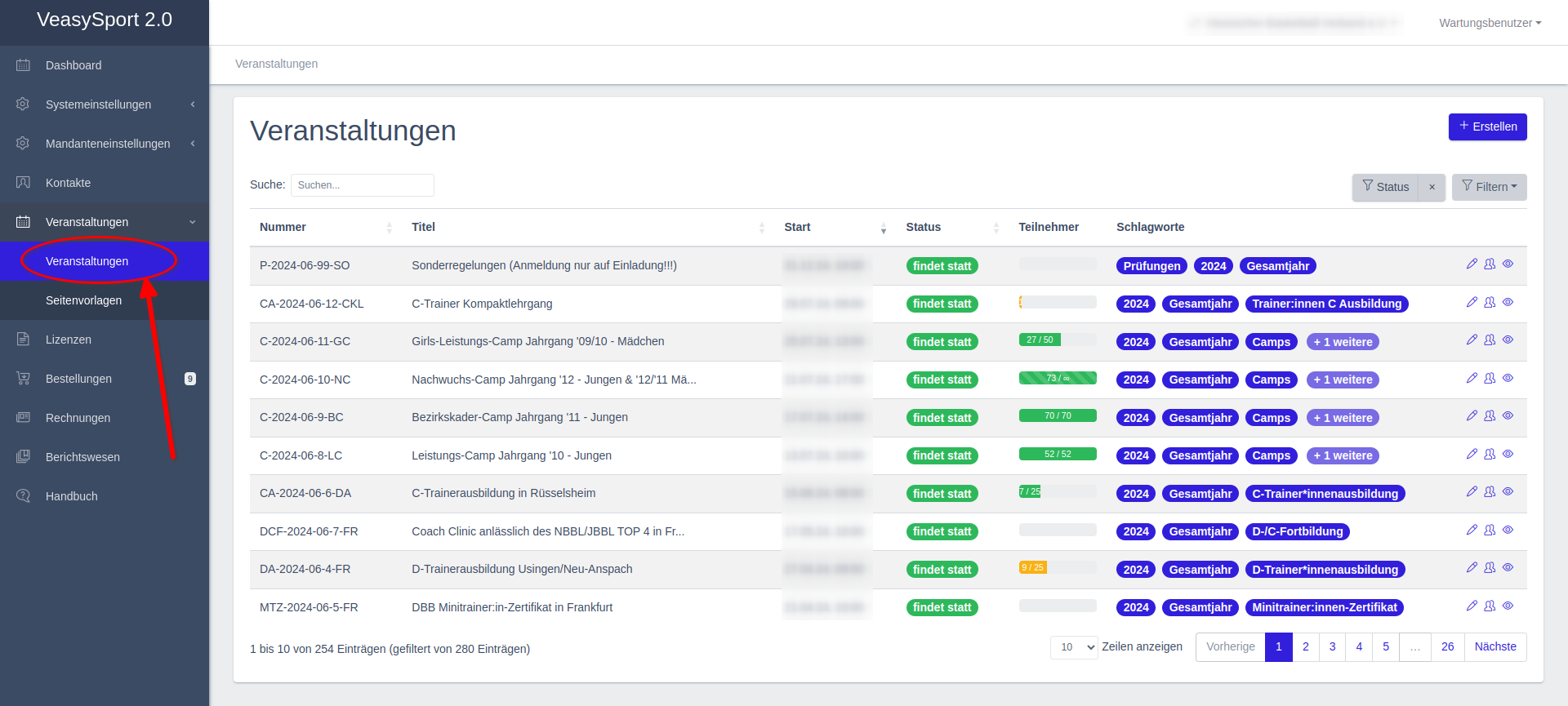The image size is (1568, 706).
Task: Click the Suche search input field
Action: pyautogui.click(x=362, y=185)
